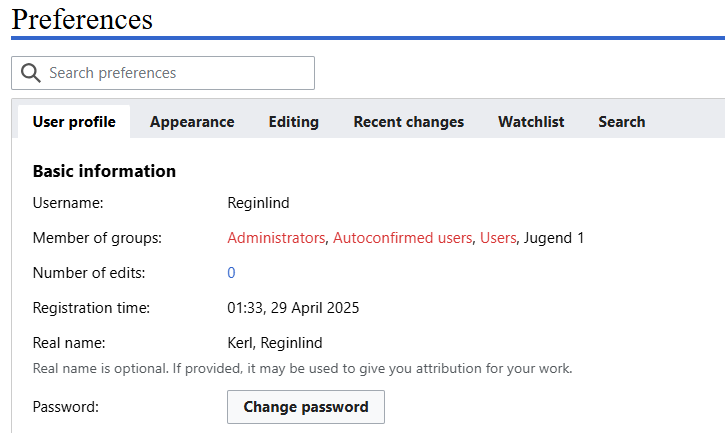Switch to the Search tab
Image resolution: width=725 pixels, height=433 pixels.
pyautogui.click(x=621, y=122)
